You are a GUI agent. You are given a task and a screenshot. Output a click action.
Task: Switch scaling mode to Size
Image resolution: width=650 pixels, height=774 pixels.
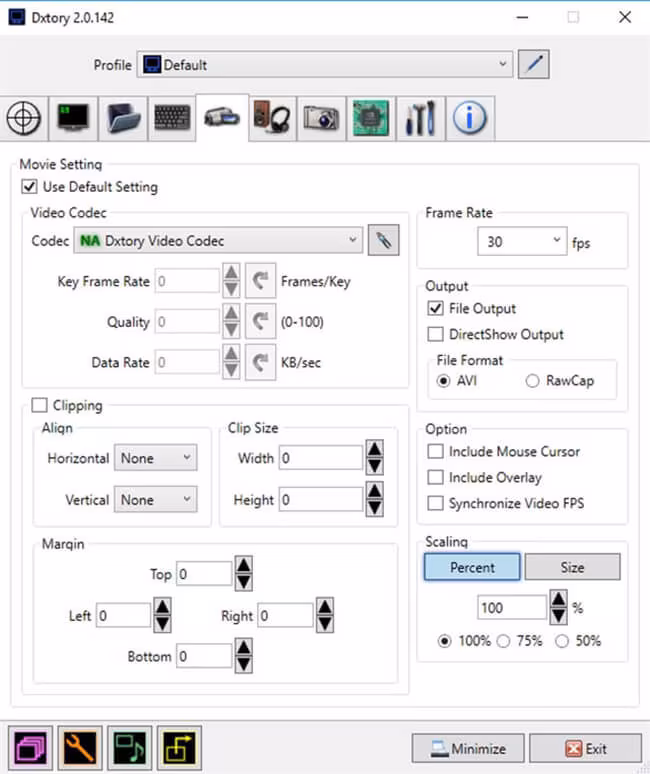[573, 567]
